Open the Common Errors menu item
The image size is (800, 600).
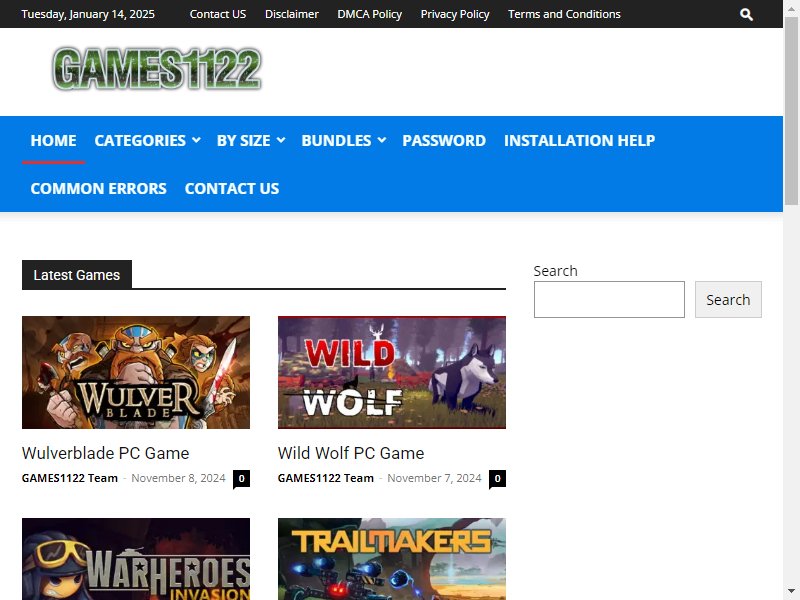tap(98, 188)
